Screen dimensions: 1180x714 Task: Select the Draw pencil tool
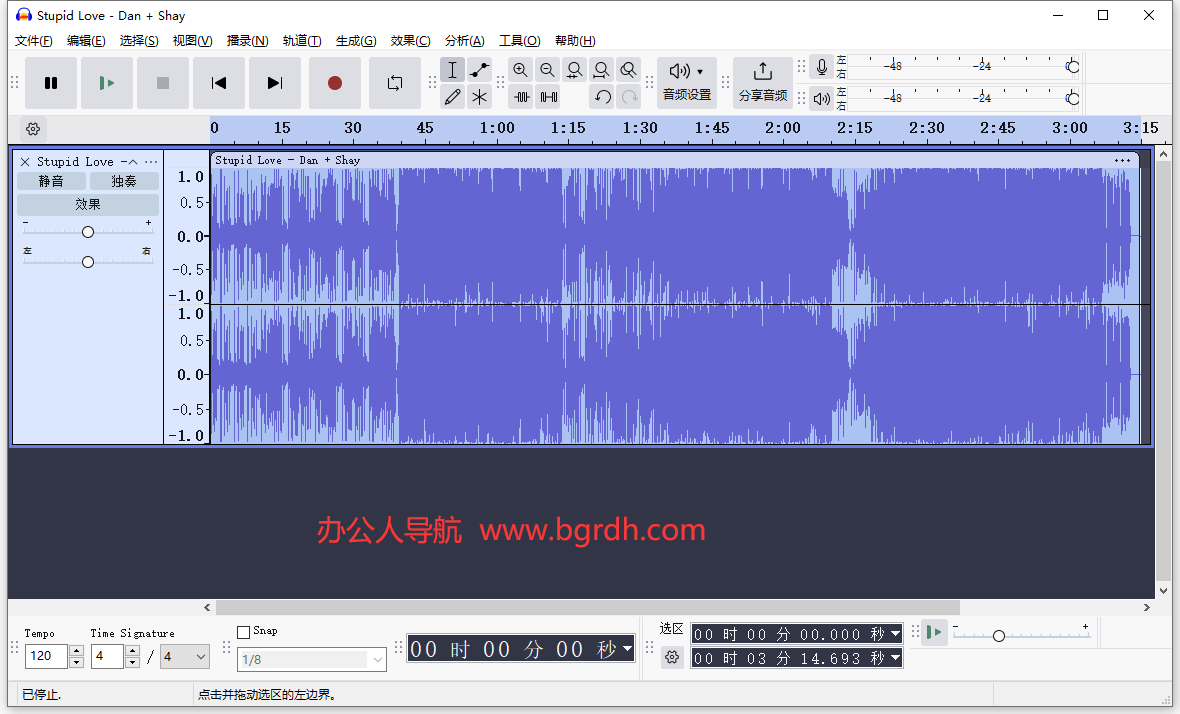point(452,97)
